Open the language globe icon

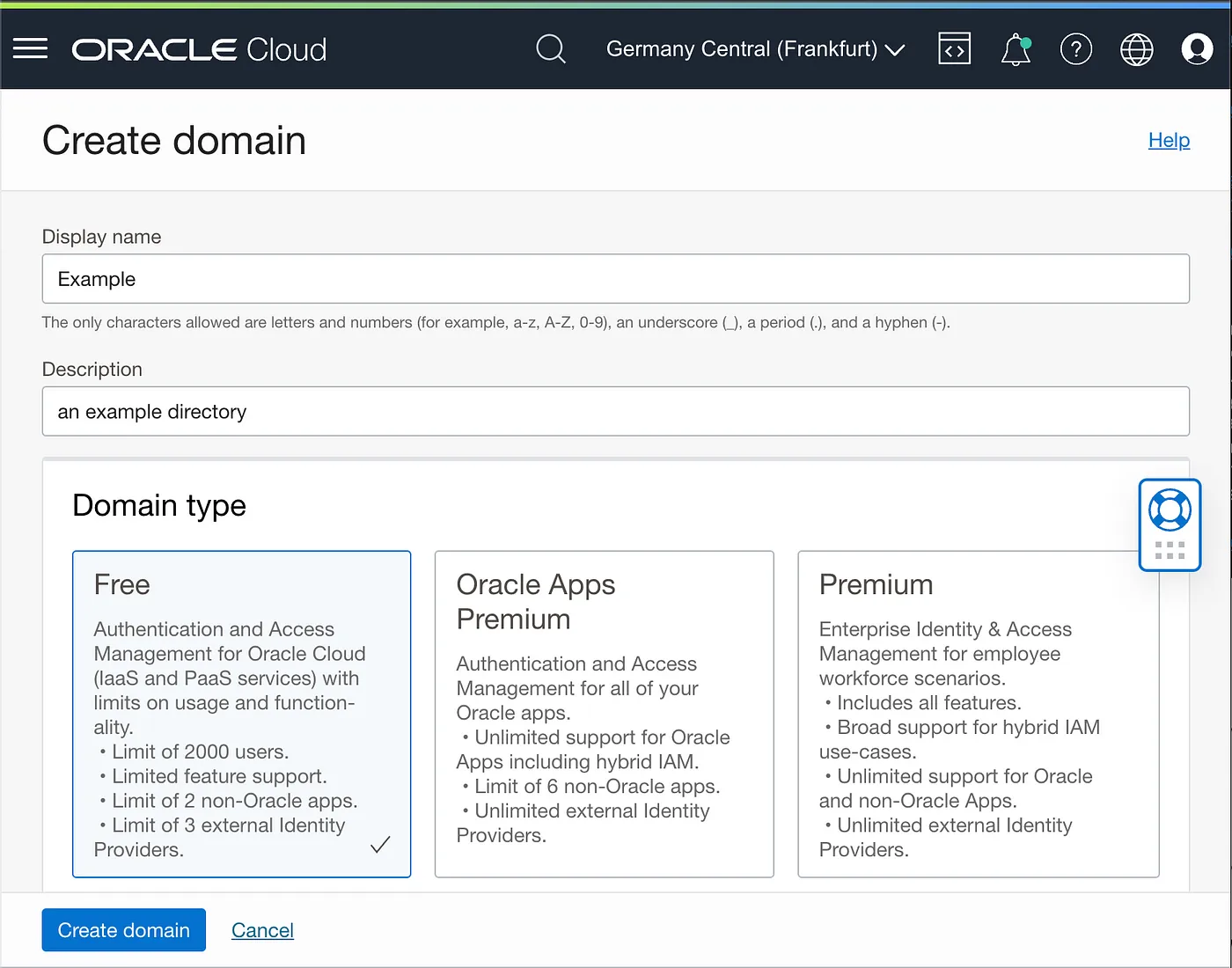[x=1137, y=49]
